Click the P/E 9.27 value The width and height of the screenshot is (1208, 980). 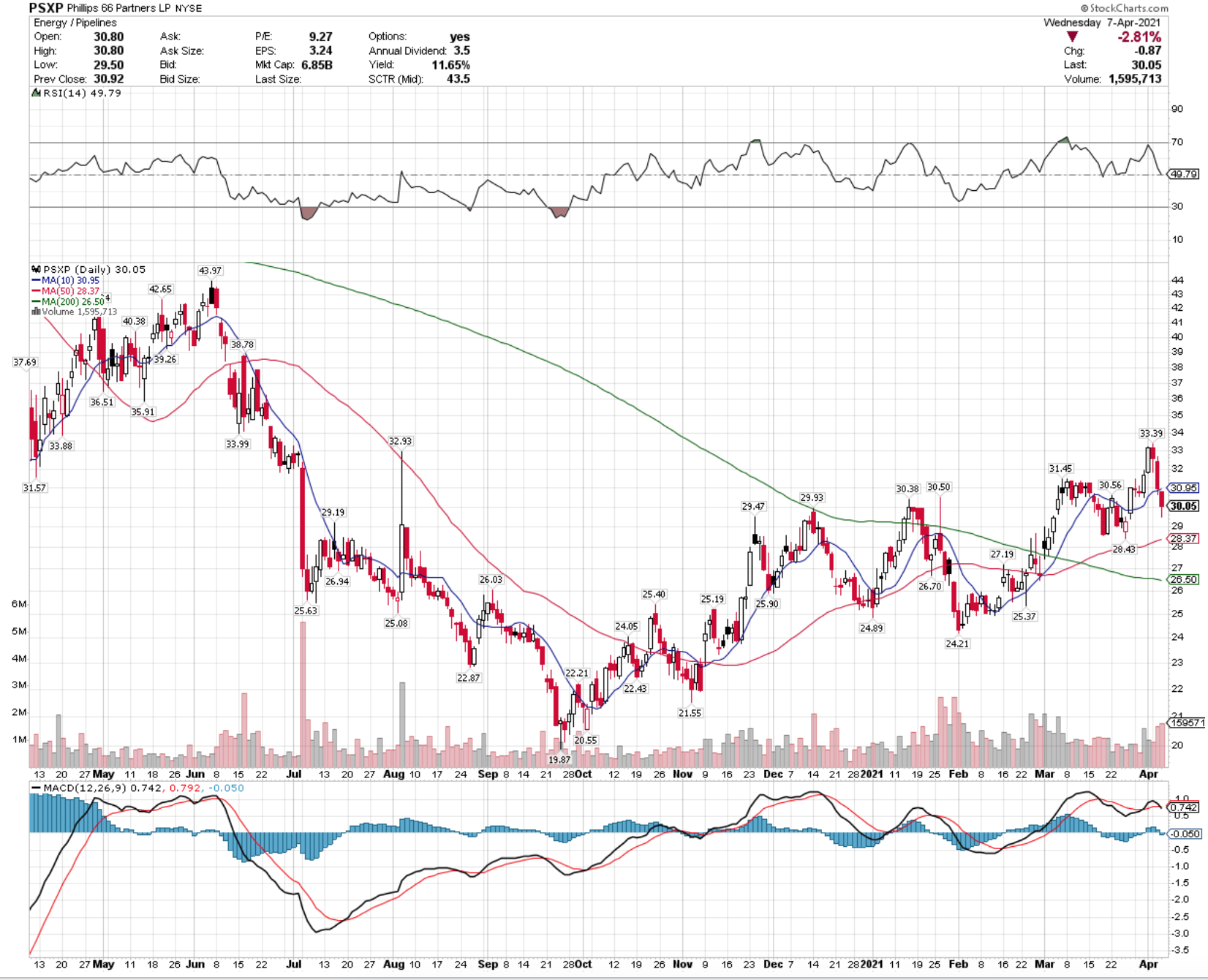pos(320,37)
